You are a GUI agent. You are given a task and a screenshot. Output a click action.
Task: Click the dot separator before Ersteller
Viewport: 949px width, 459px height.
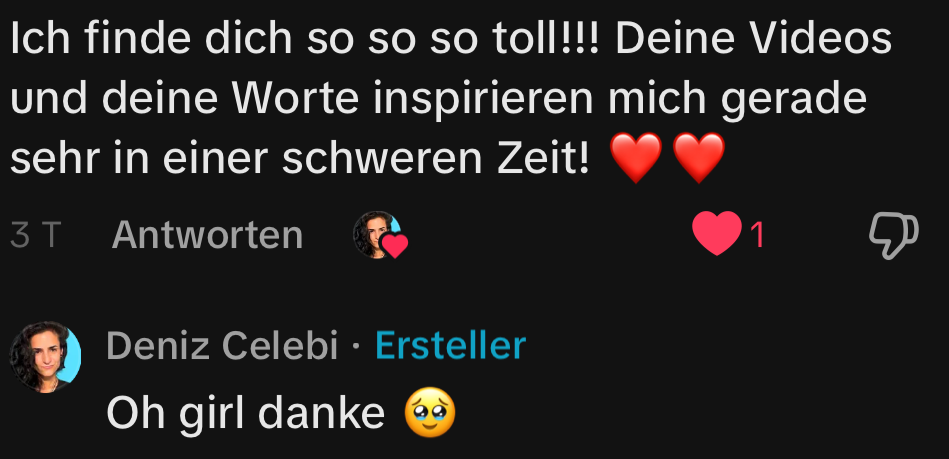[x=356, y=347]
